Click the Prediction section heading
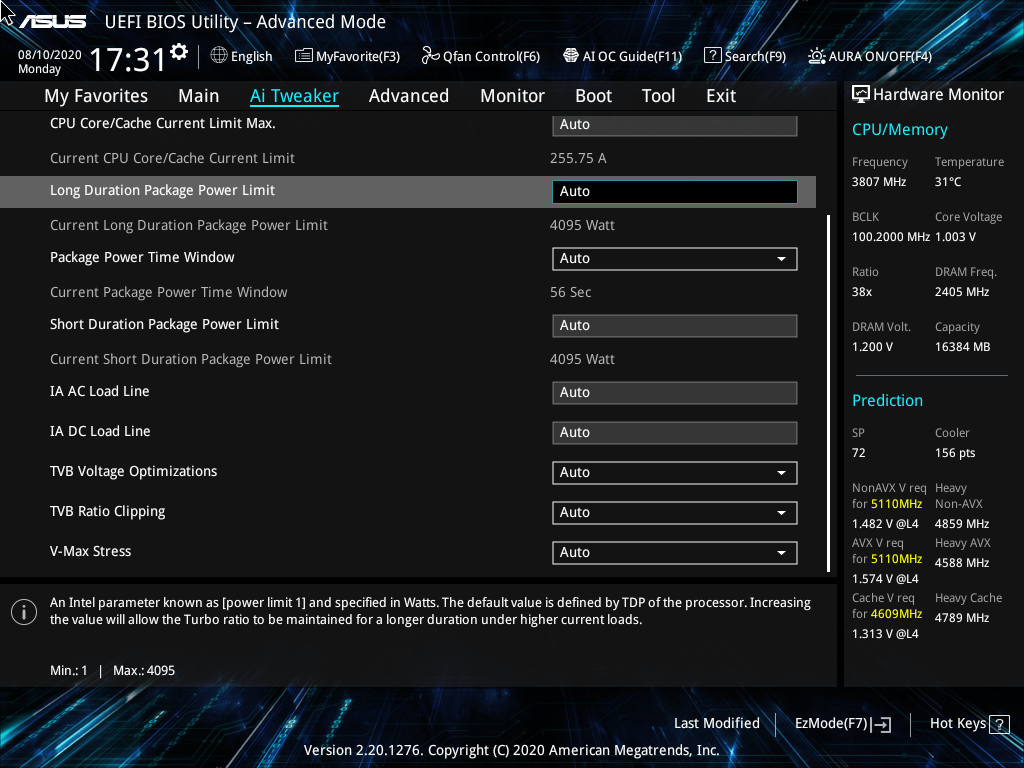 (x=888, y=400)
